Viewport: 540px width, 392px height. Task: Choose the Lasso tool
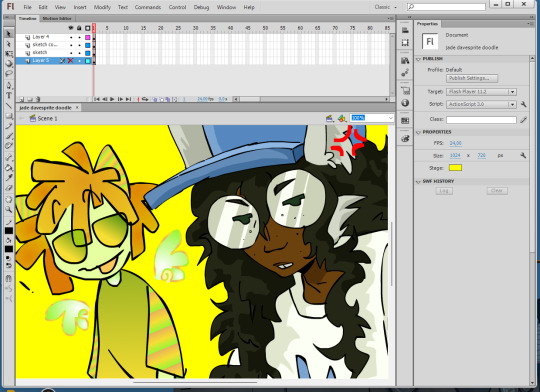pyautogui.click(x=9, y=73)
